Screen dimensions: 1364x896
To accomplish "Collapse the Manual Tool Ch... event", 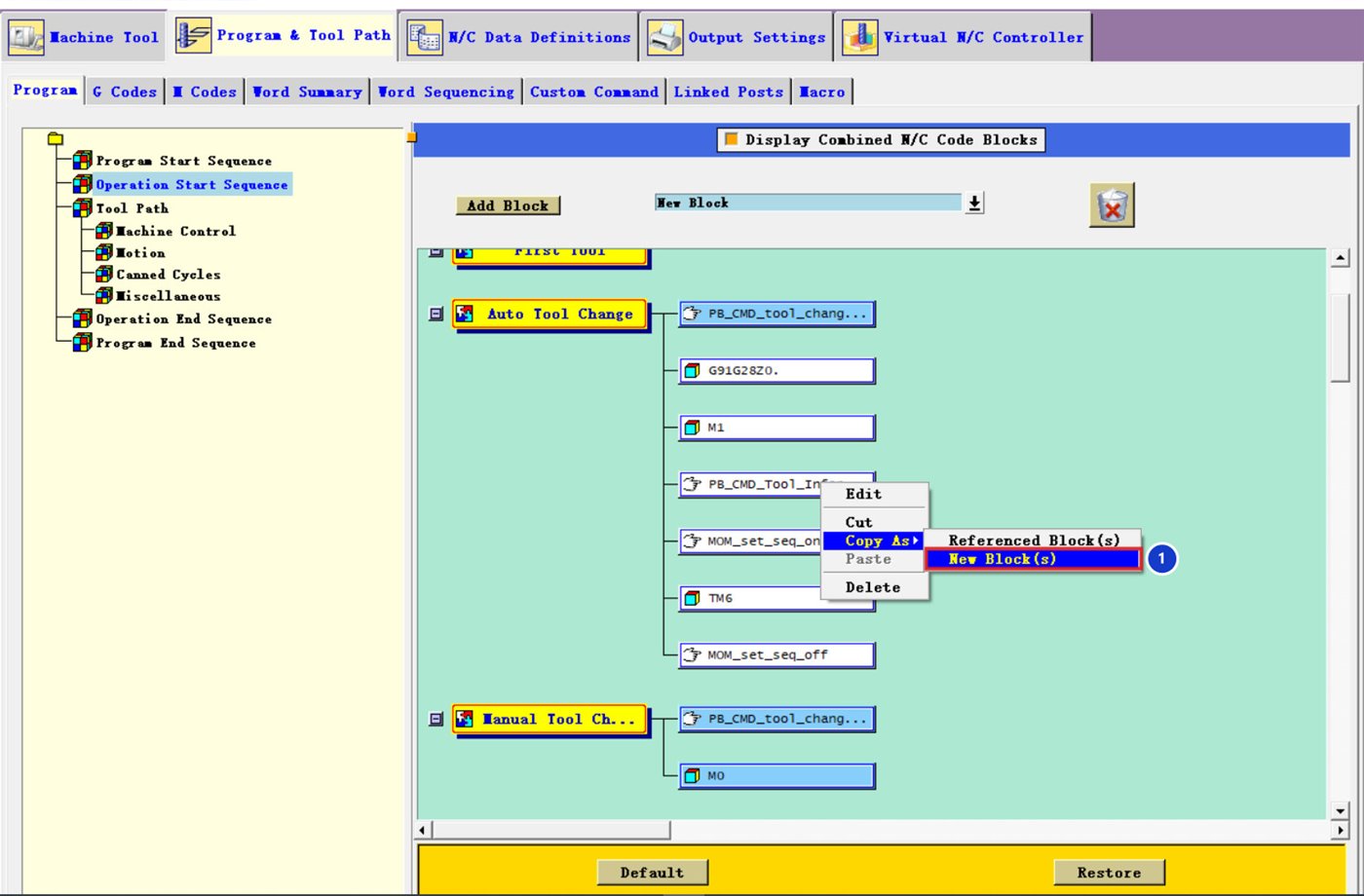I will pos(436,720).
